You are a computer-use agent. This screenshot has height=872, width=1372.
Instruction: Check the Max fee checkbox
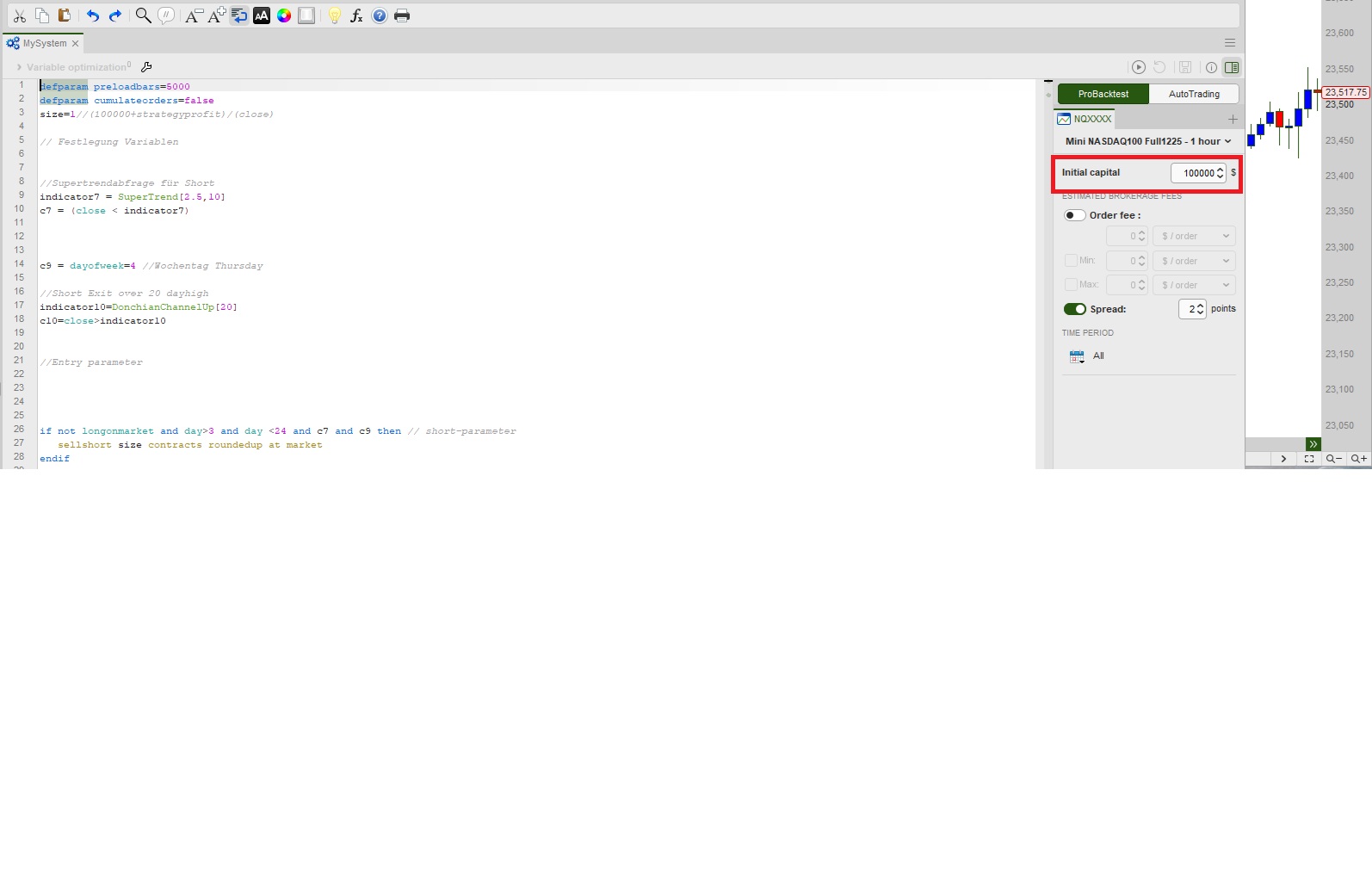(x=1071, y=284)
